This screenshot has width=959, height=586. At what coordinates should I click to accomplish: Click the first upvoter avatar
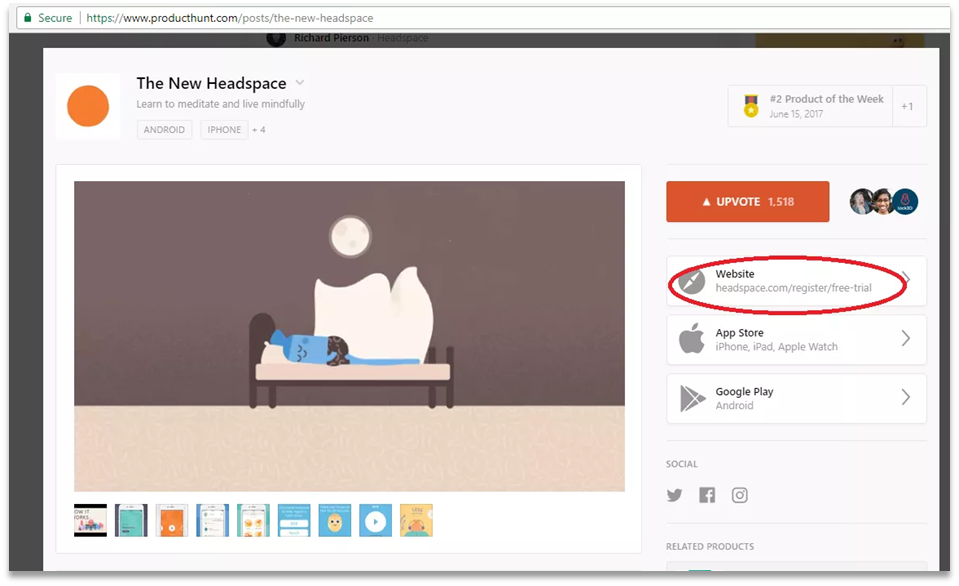(x=862, y=201)
